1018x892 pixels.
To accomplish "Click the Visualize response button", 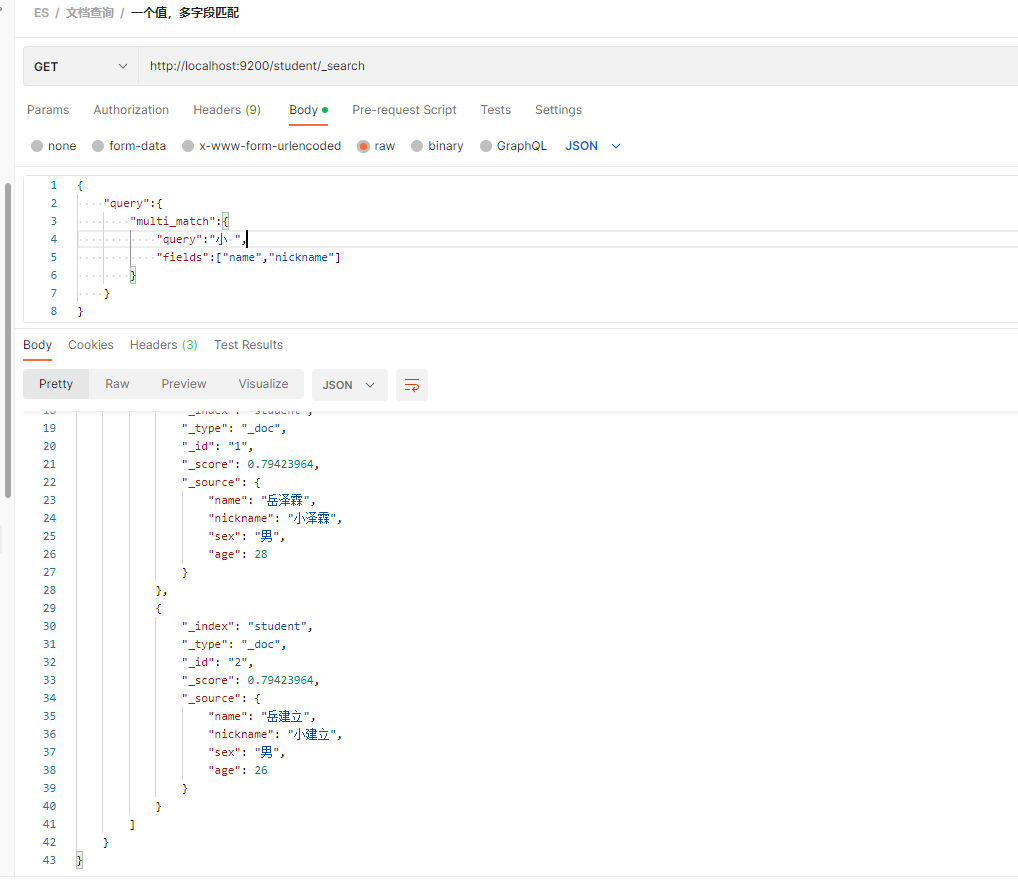I will click(x=263, y=384).
